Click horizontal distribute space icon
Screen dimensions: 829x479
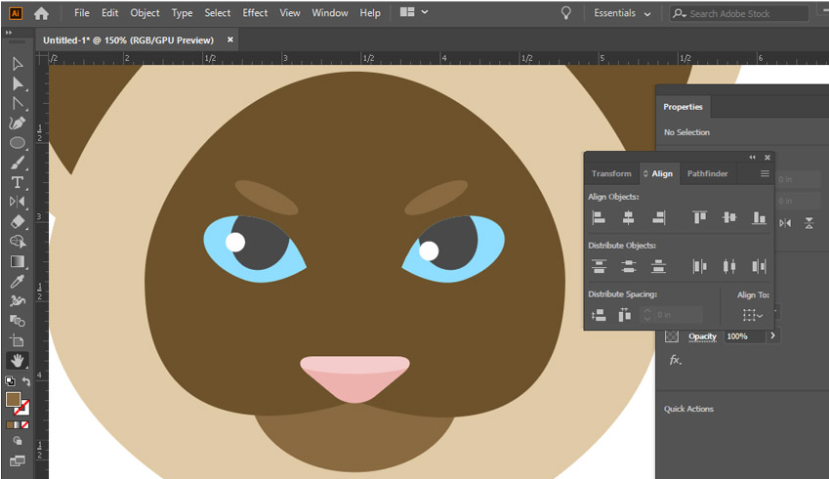(624, 315)
